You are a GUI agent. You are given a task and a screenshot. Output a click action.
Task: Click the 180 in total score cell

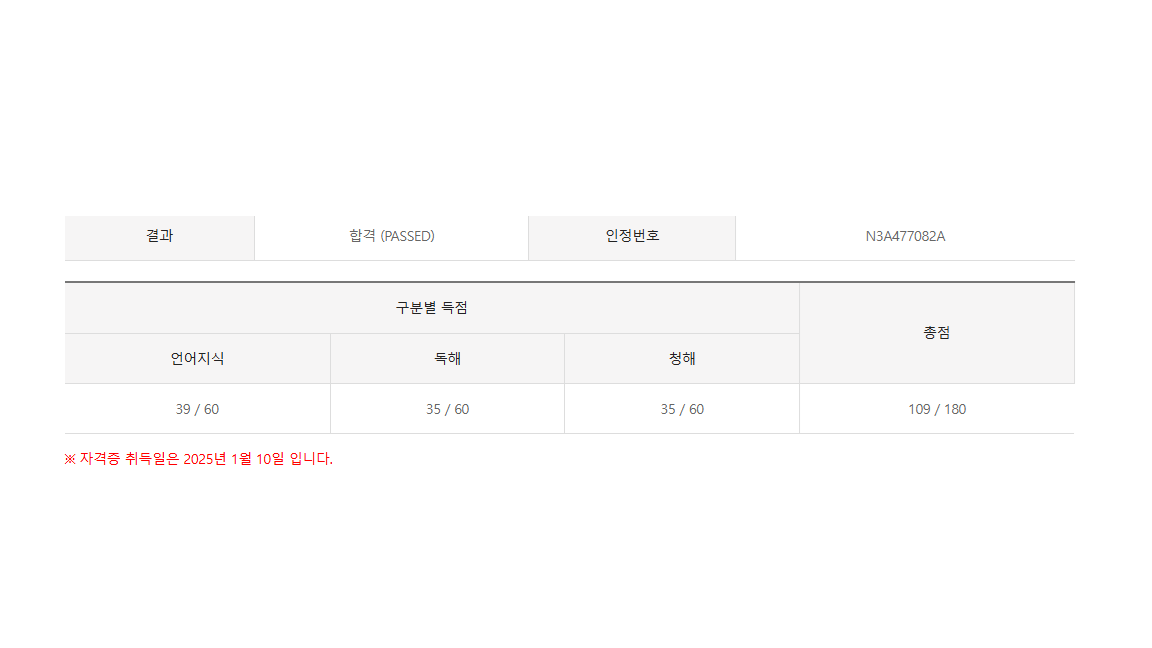(x=954, y=409)
